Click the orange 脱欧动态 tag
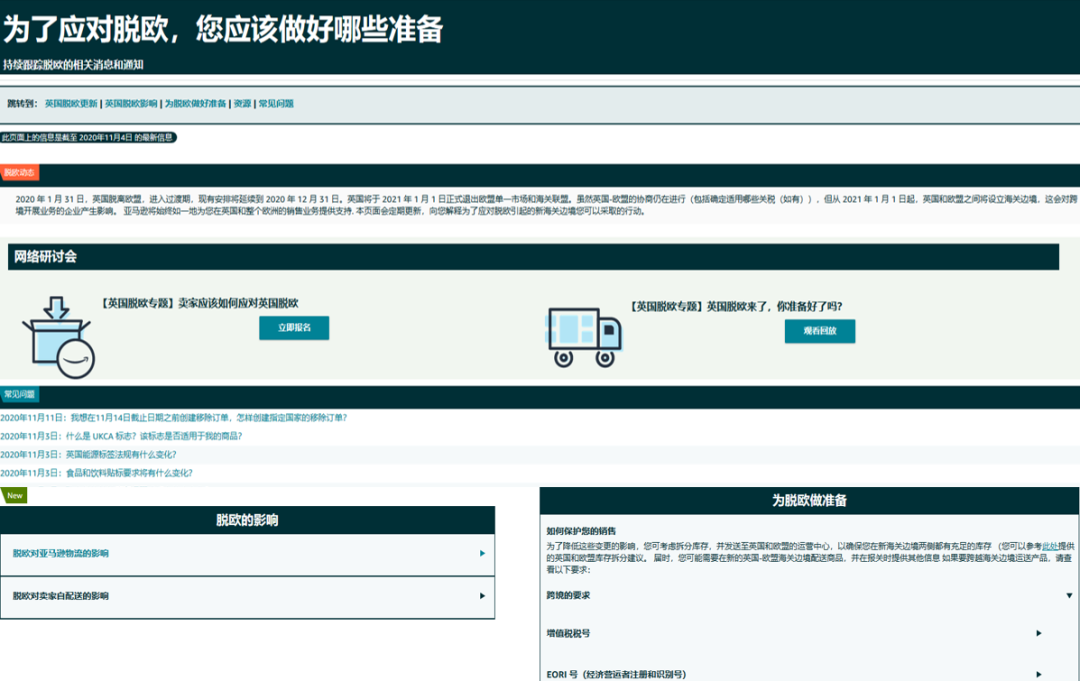1080x681 pixels. coord(19,172)
